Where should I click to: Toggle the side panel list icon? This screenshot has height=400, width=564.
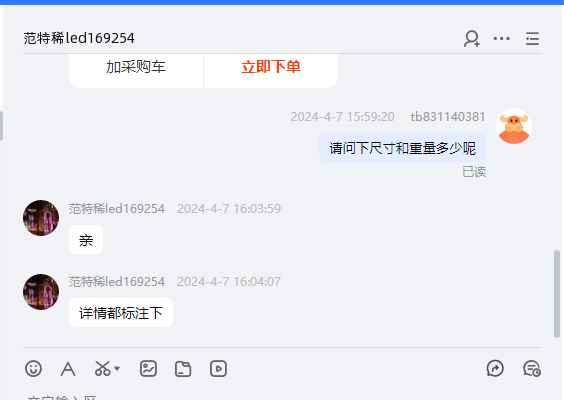(532, 38)
